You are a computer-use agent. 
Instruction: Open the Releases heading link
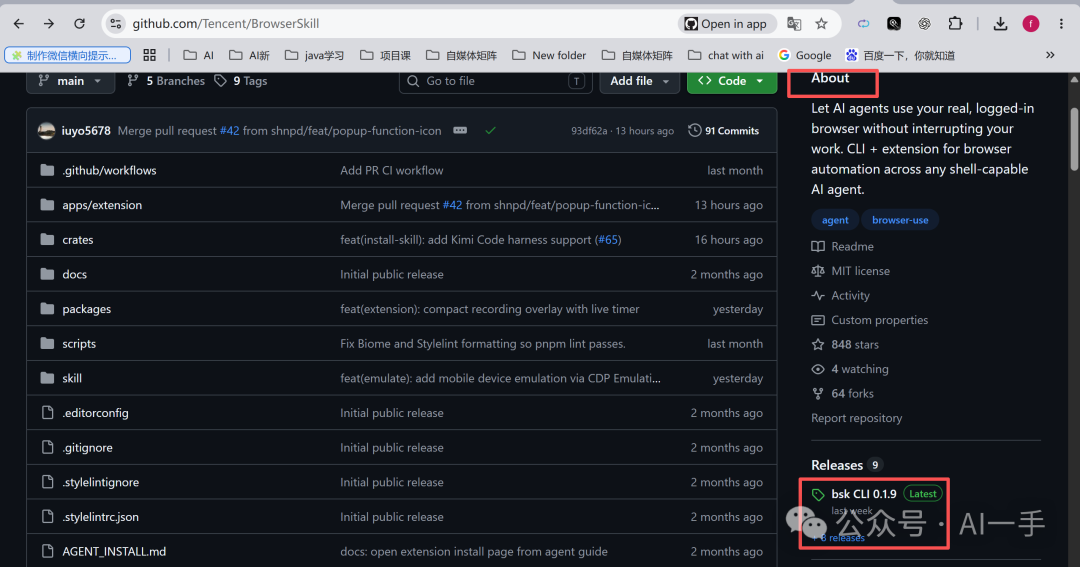coord(837,465)
